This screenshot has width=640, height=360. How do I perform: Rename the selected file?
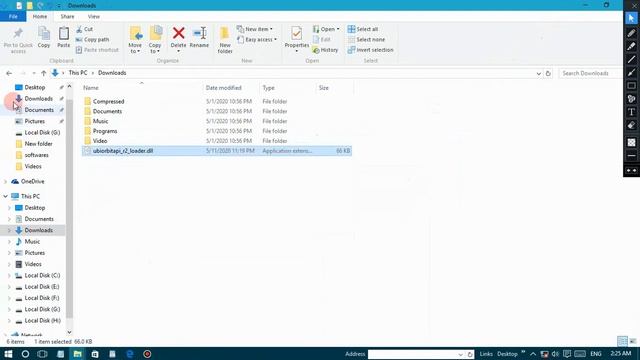pyautogui.click(x=199, y=37)
